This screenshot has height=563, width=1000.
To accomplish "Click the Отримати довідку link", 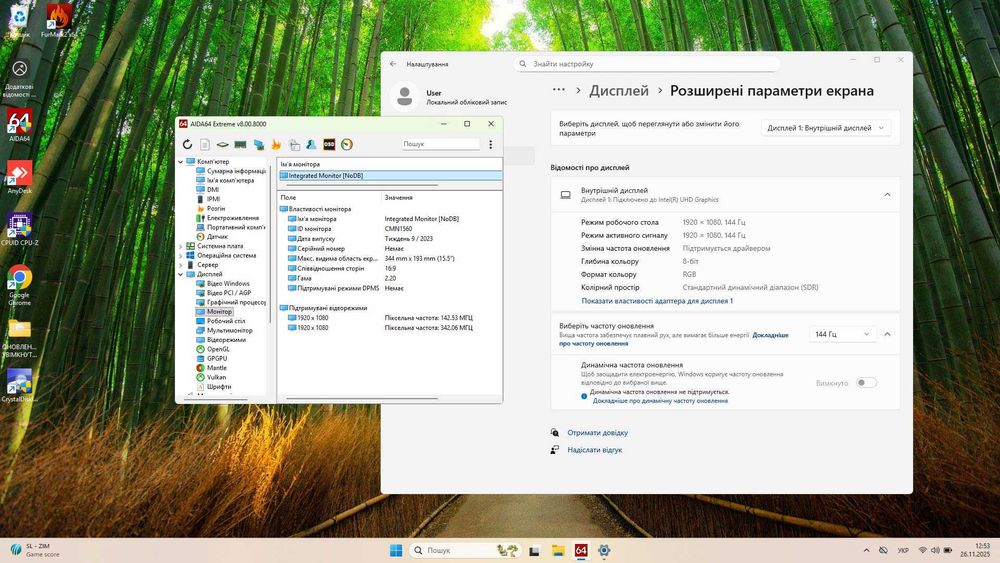I will point(598,433).
